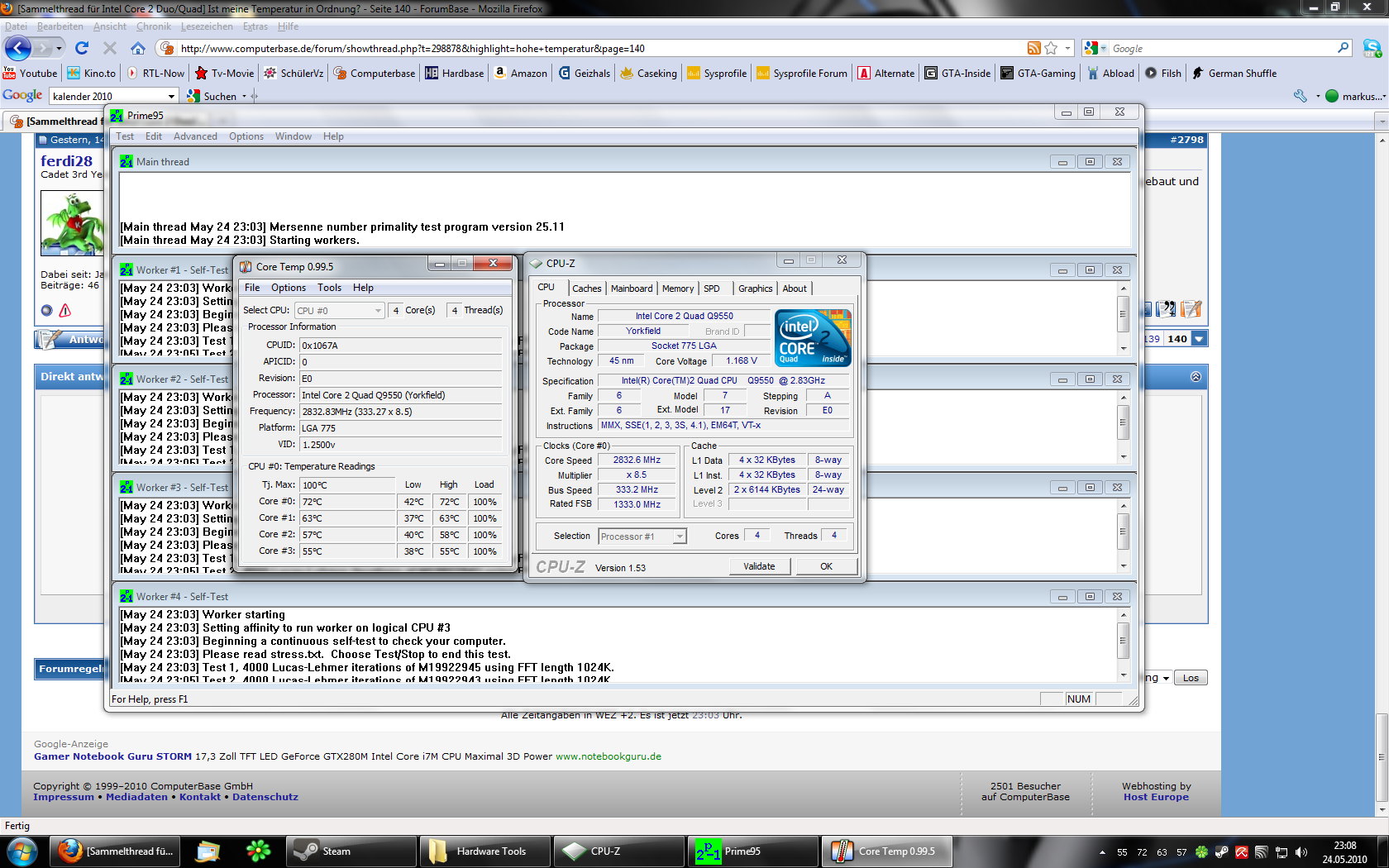
Task: Subscribe via RSS feed icon in address bar
Action: tap(1034, 48)
